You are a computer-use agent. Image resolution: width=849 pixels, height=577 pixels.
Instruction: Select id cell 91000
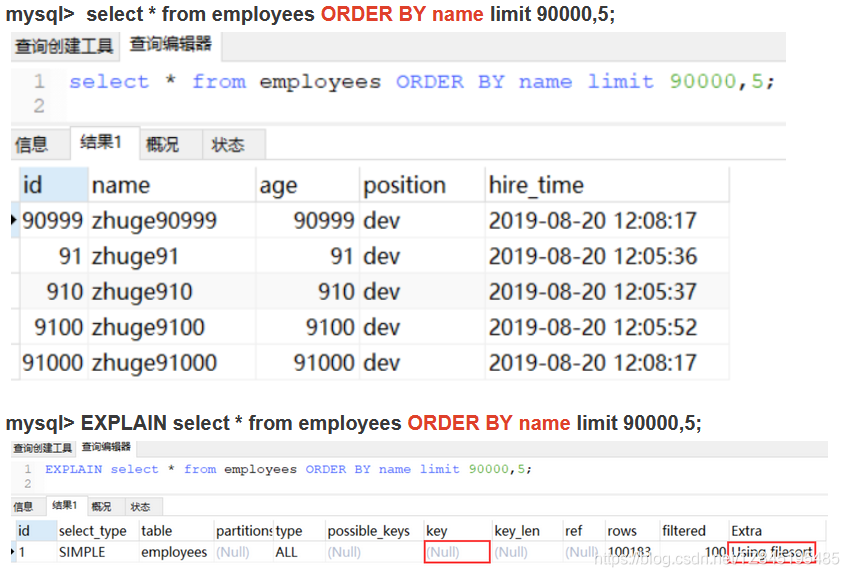click(54, 363)
